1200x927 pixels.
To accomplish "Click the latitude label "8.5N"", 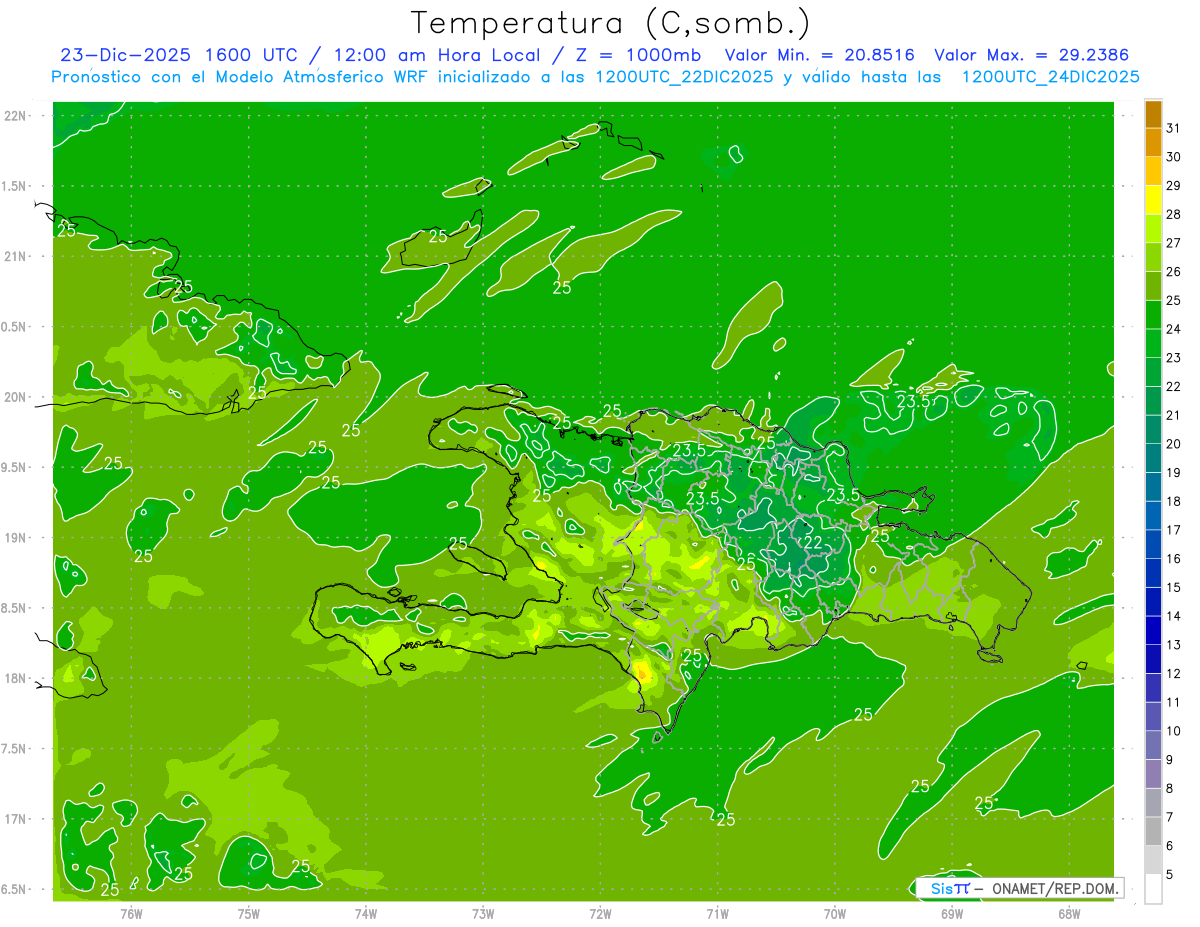I will point(15,608).
